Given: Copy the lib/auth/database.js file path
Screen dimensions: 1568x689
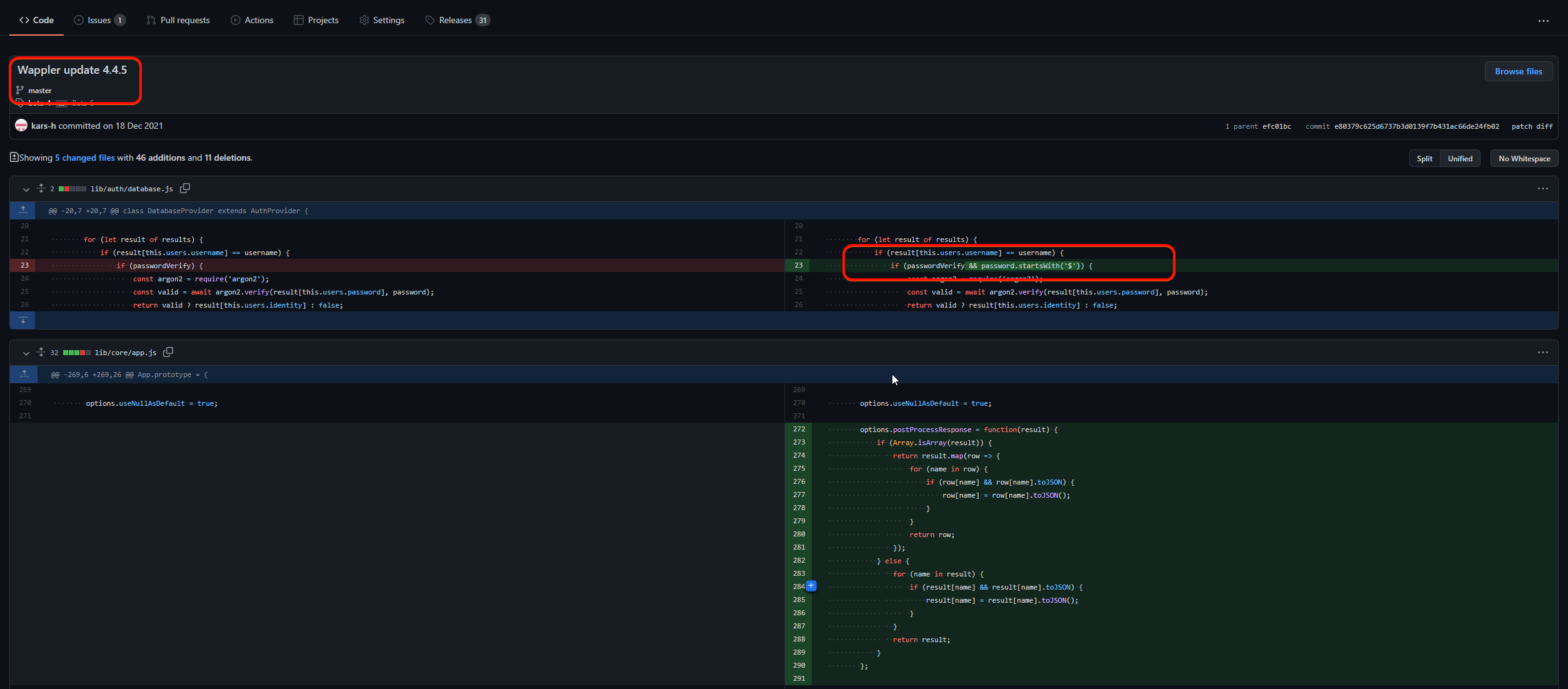Looking at the screenshot, I should (185, 188).
